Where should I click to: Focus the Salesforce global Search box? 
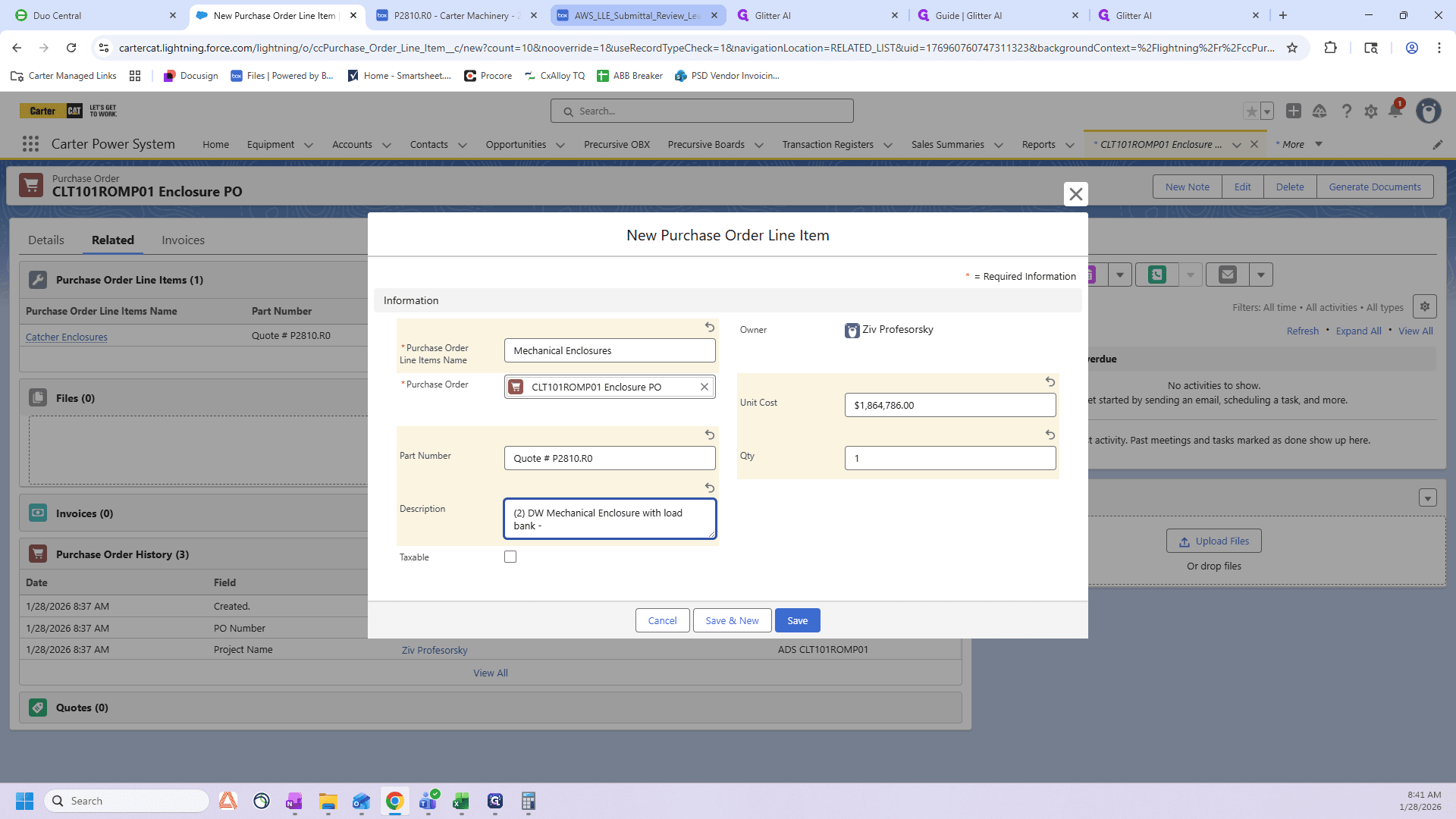coord(702,111)
